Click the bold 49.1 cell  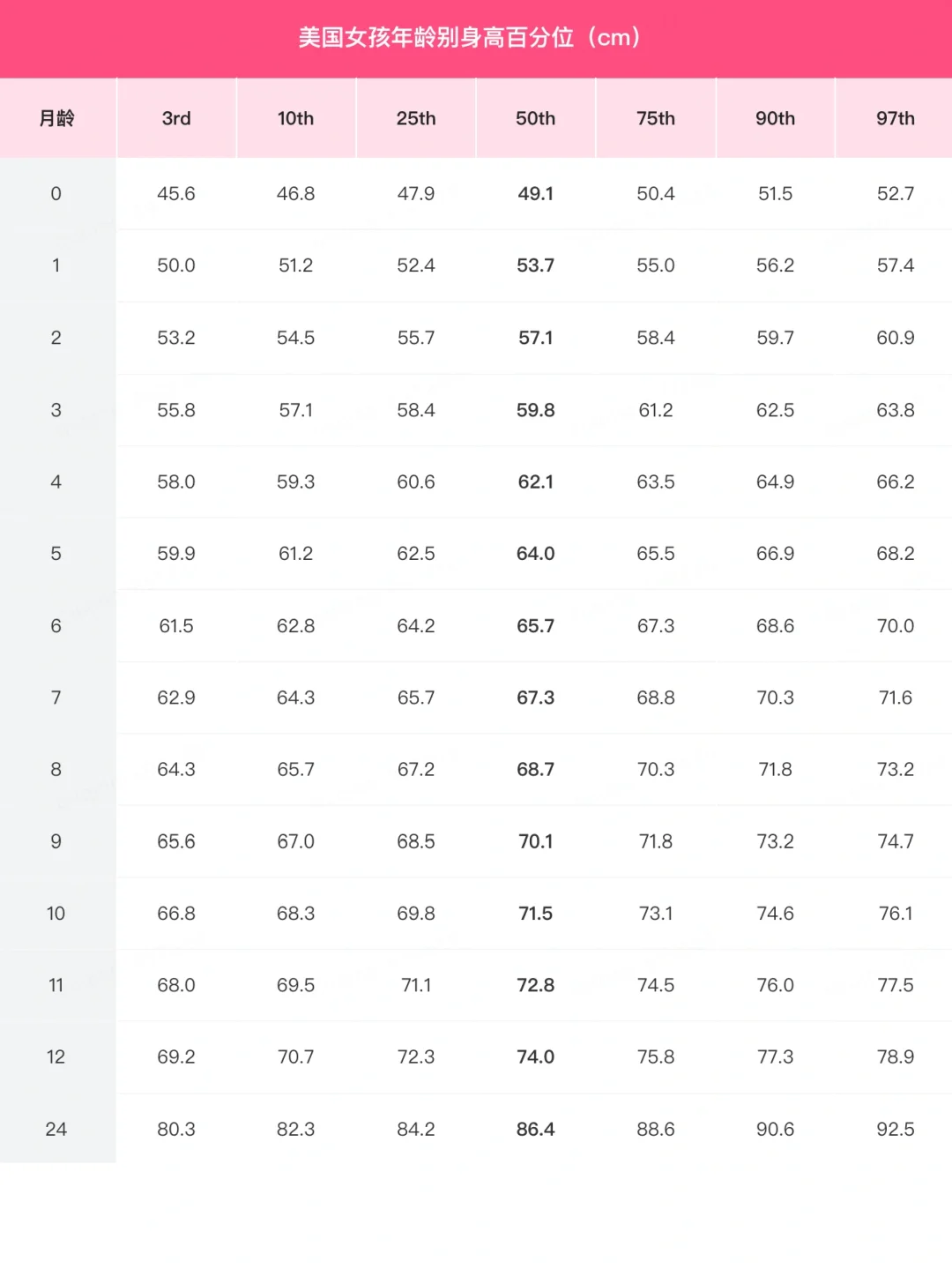point(536,194)
